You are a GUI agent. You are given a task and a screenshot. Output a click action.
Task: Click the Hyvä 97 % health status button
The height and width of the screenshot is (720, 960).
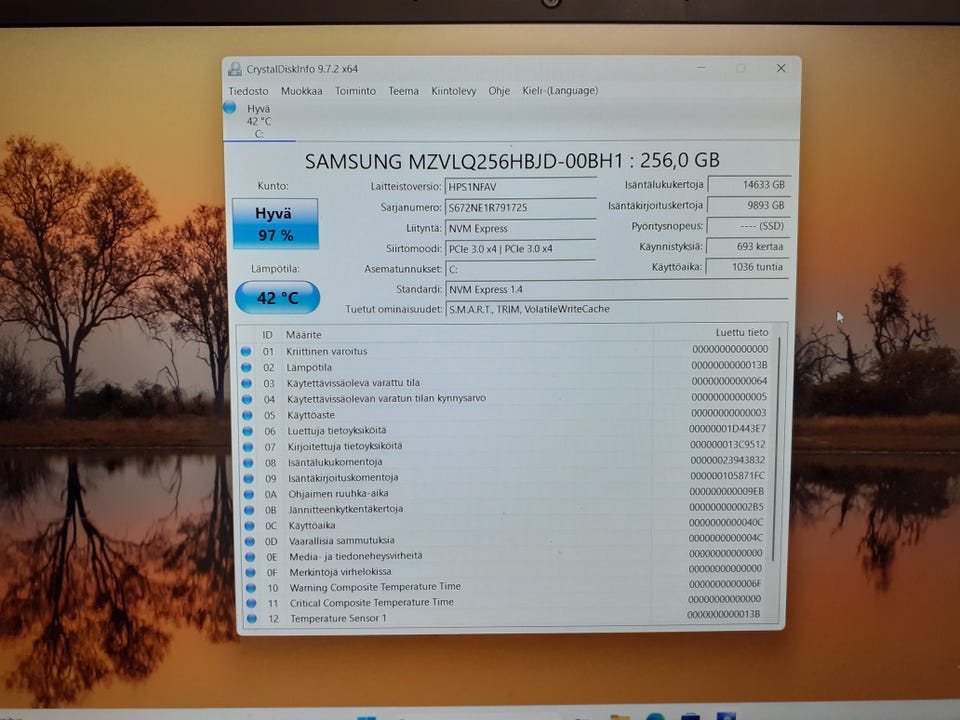[x=275, y=223]
